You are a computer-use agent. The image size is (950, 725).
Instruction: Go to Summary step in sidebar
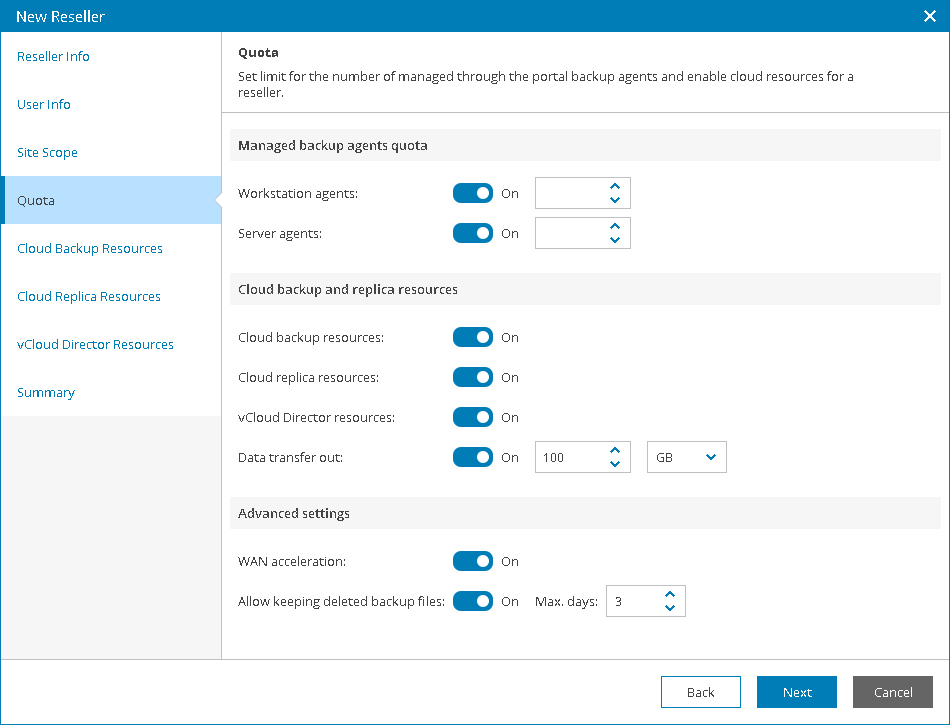coord(46,392)
